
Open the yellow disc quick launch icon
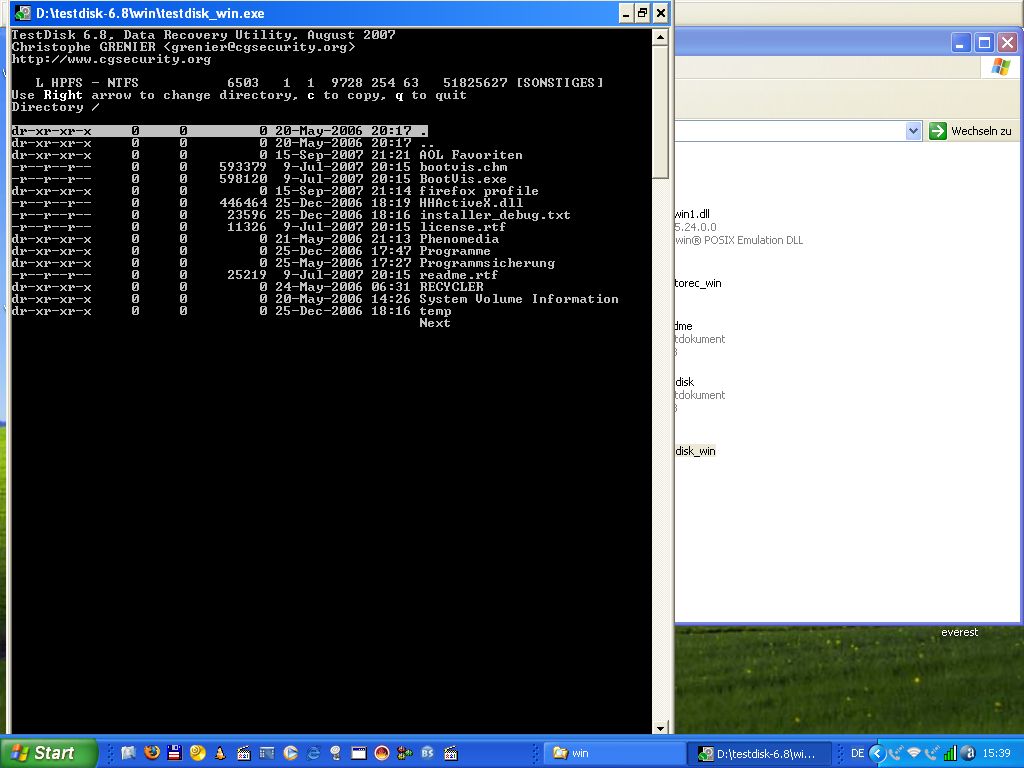click(198, 753)
